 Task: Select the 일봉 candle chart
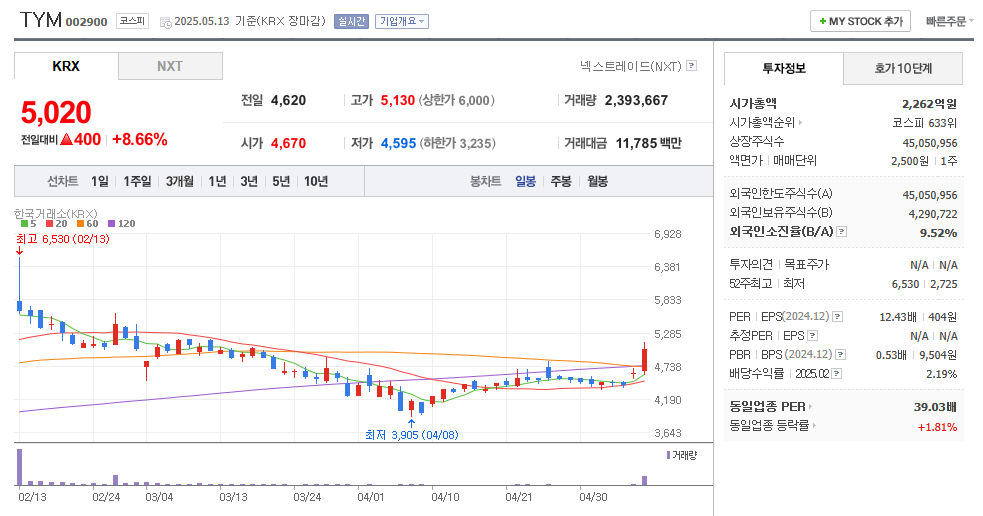click(x=525, y=182)
